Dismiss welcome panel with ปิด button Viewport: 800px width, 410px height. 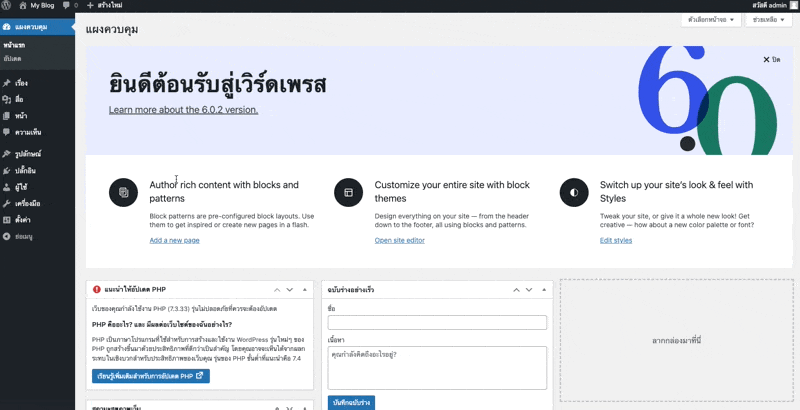pos(772,60)
